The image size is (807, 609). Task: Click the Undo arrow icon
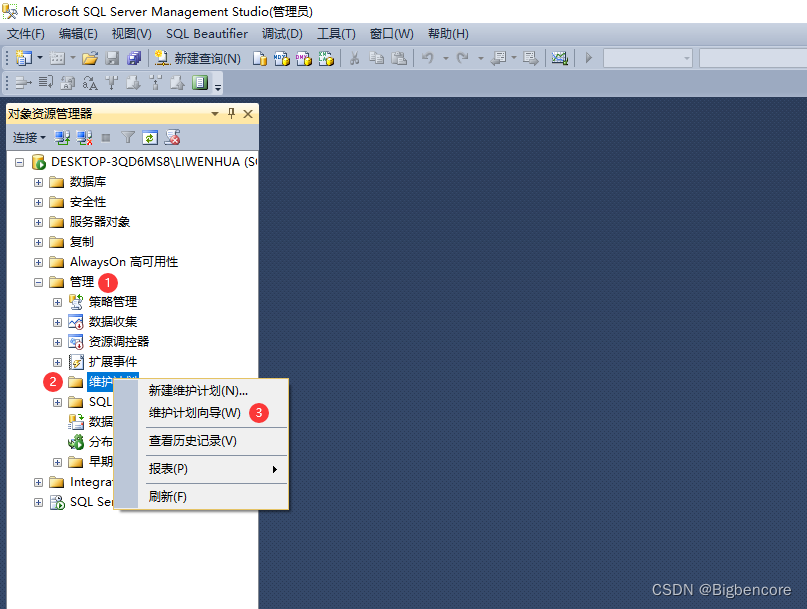tap(428, 58)
